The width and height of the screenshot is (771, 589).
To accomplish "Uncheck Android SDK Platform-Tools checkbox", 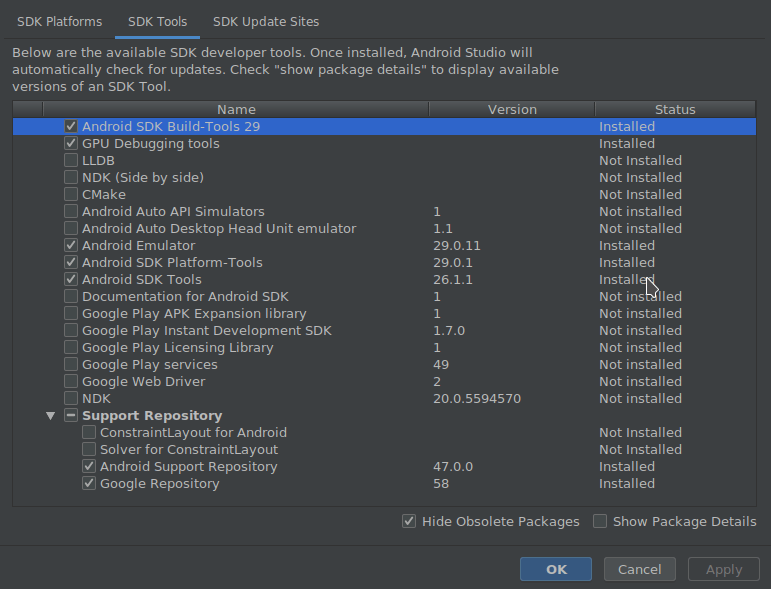I will 71,262.
